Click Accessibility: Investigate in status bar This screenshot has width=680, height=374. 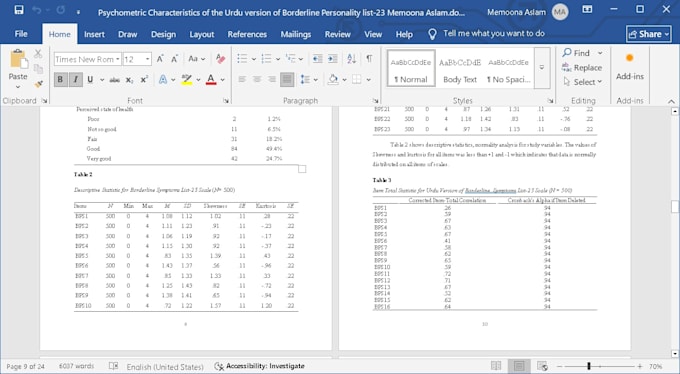[x=259, y=366]
